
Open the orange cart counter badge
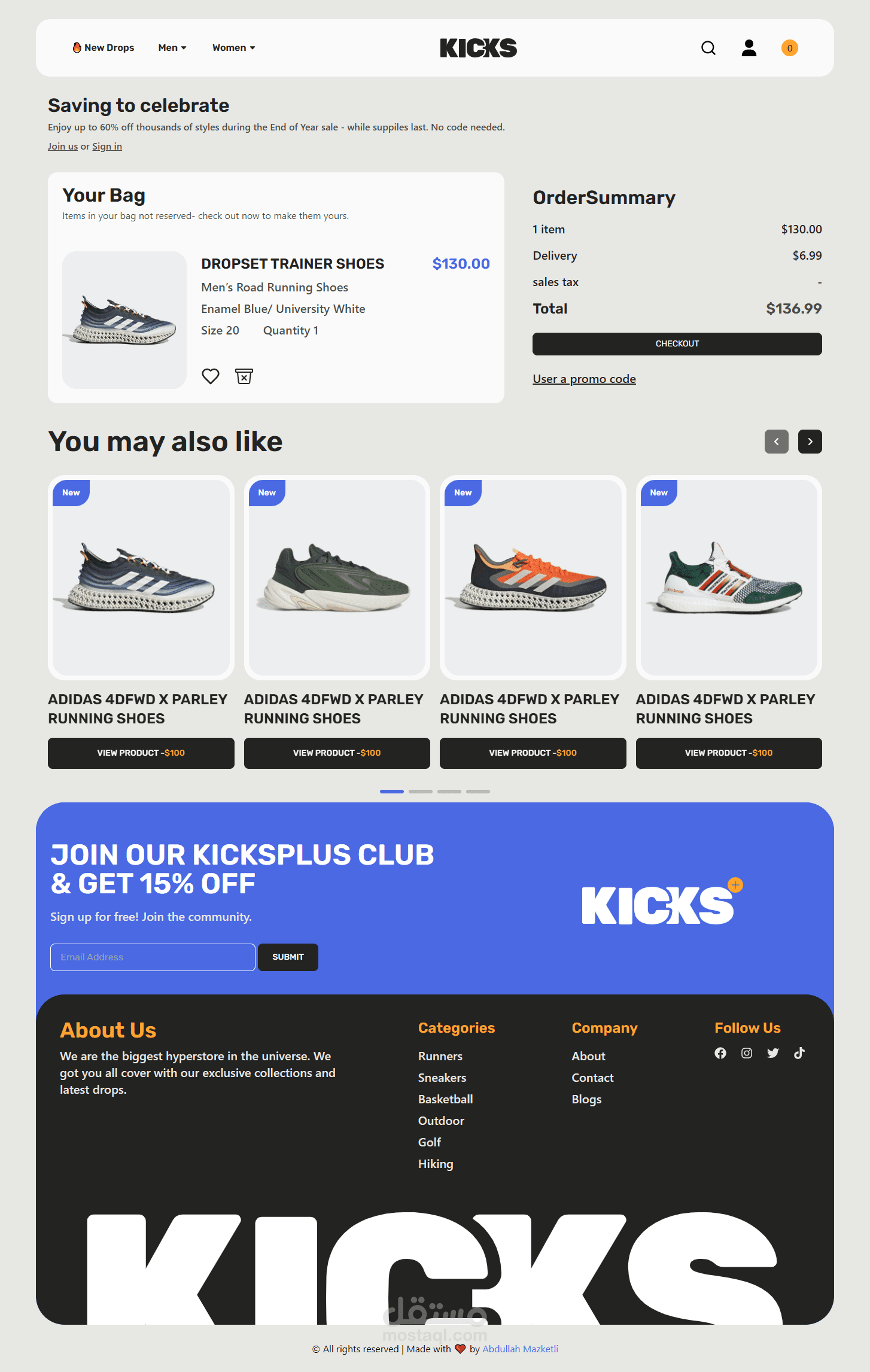pyautogui.click(x=790, y=48)
